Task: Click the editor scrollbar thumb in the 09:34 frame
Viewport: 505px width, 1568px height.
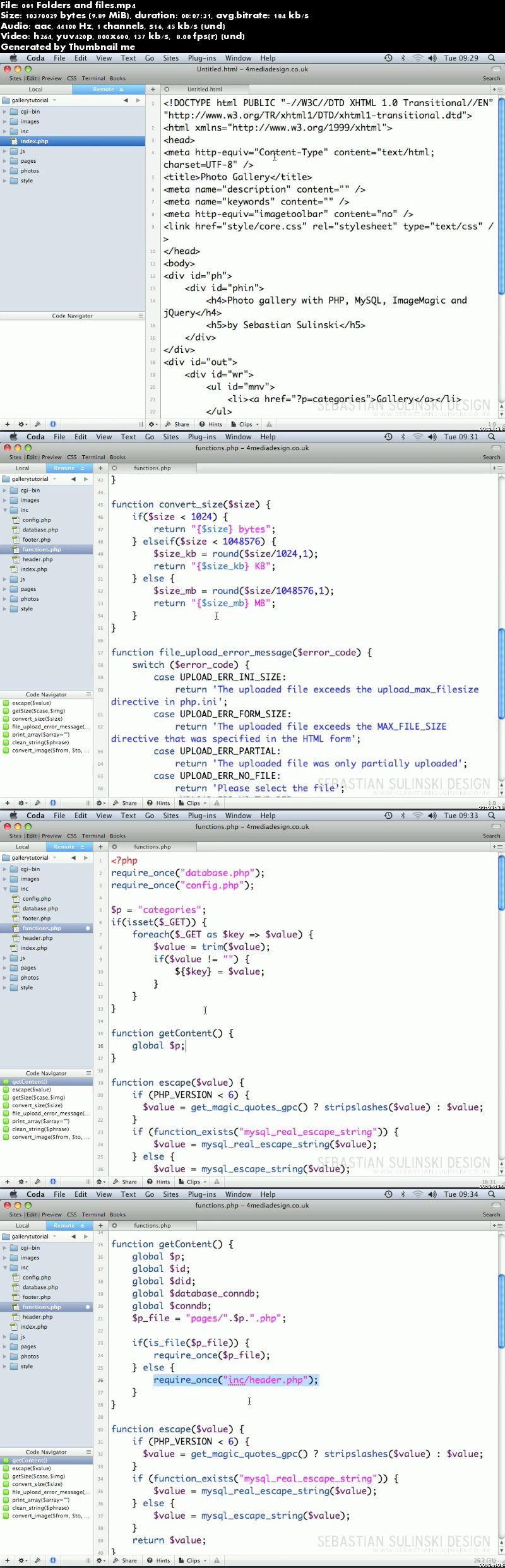Action: pos(502,1312)
